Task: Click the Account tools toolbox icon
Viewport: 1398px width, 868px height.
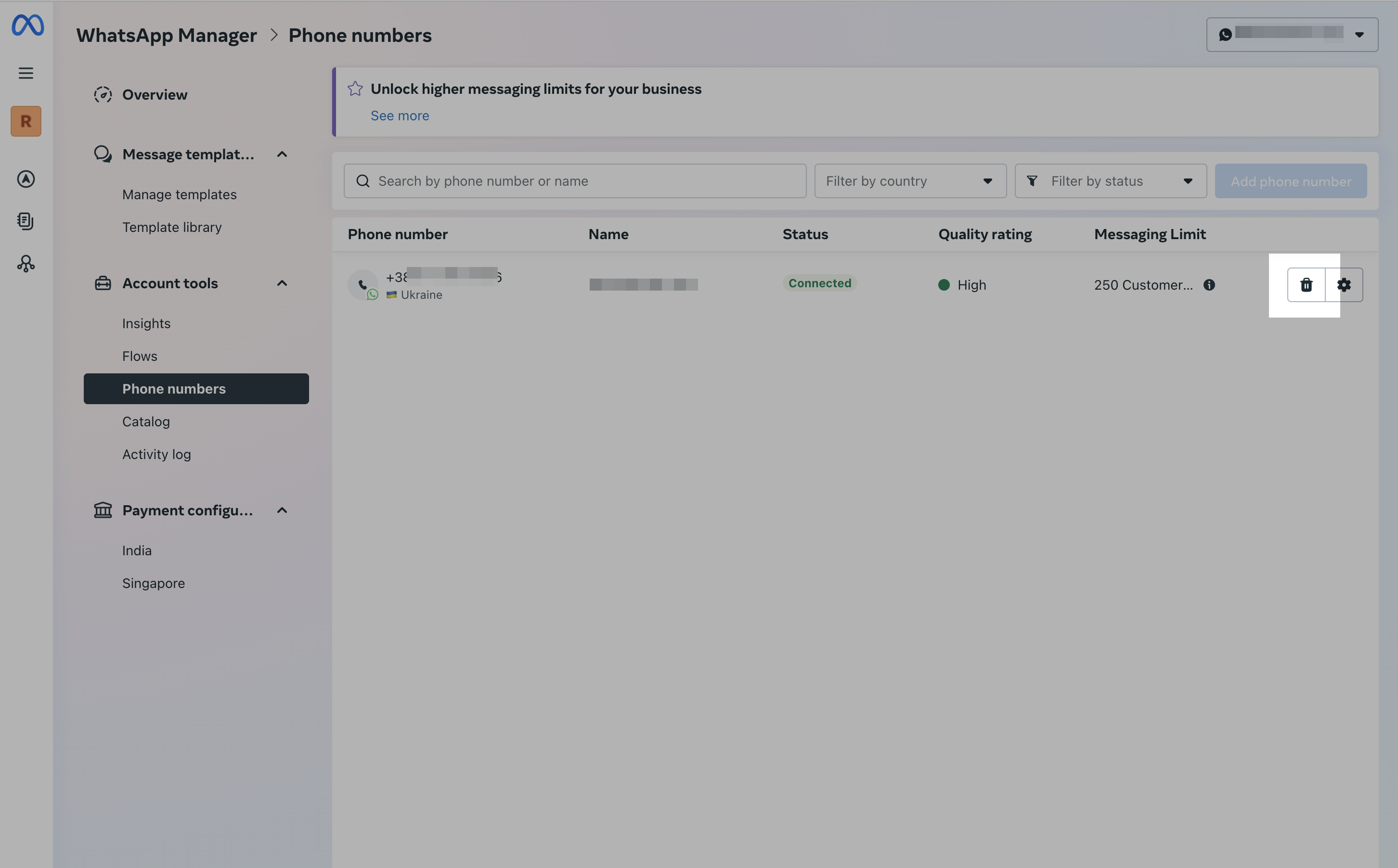Action: pyautogui.click(x=103, y=283)
